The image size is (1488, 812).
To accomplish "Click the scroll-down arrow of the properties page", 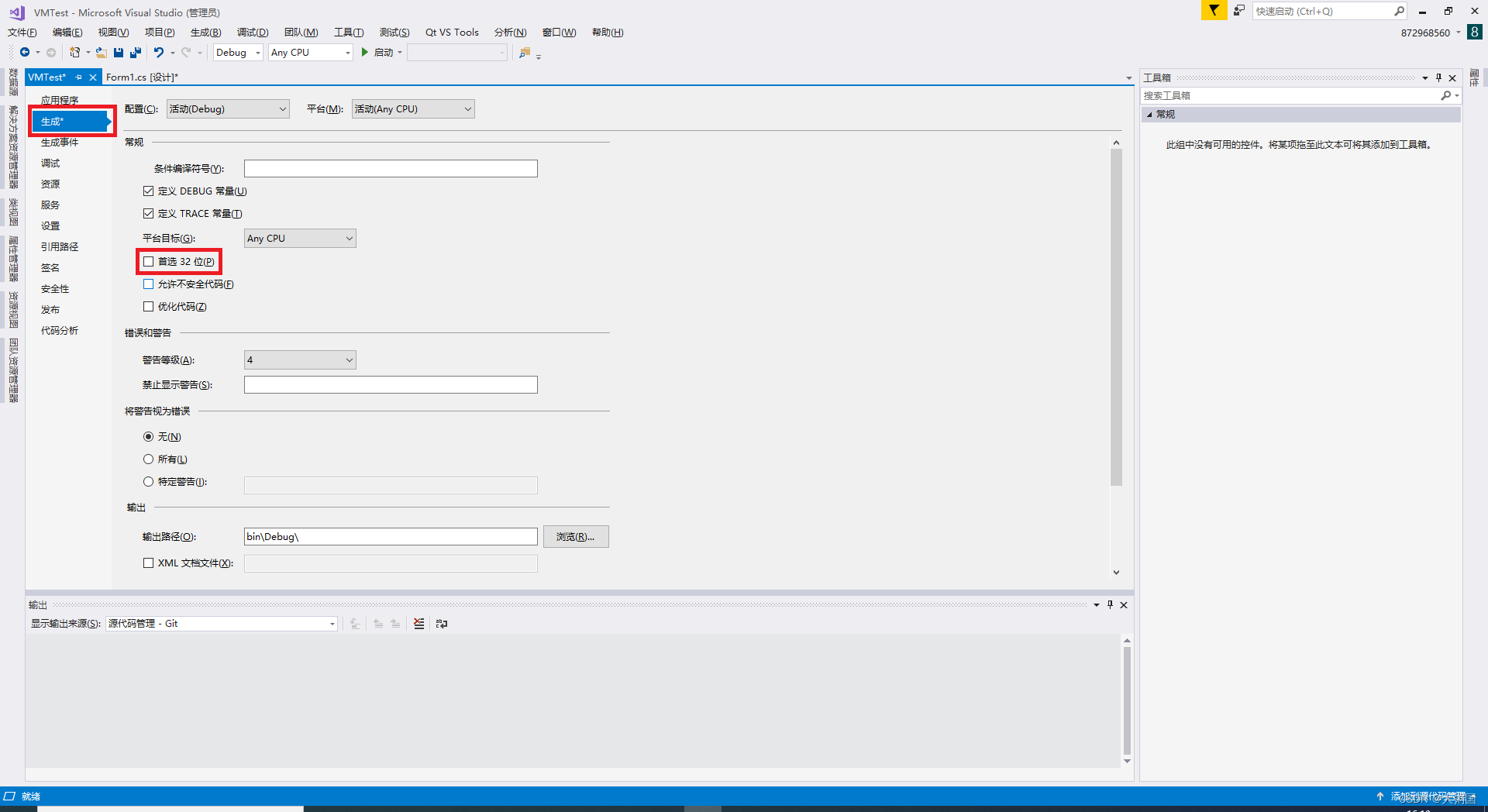I will click(1116, 573).
